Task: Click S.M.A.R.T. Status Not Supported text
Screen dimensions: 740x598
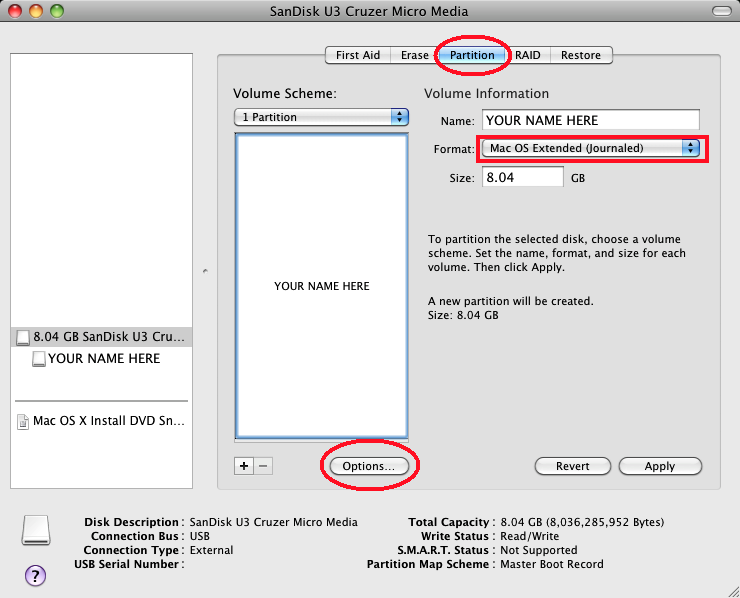Action: click(x=538, y=550)
